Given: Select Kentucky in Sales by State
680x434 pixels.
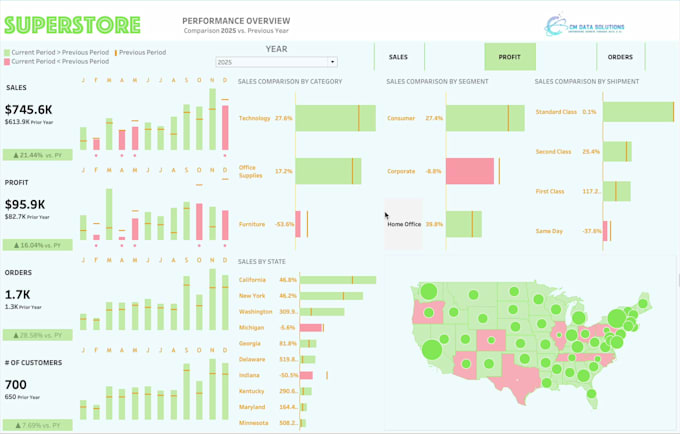Looking at the screenshot, I should (251, 391).
